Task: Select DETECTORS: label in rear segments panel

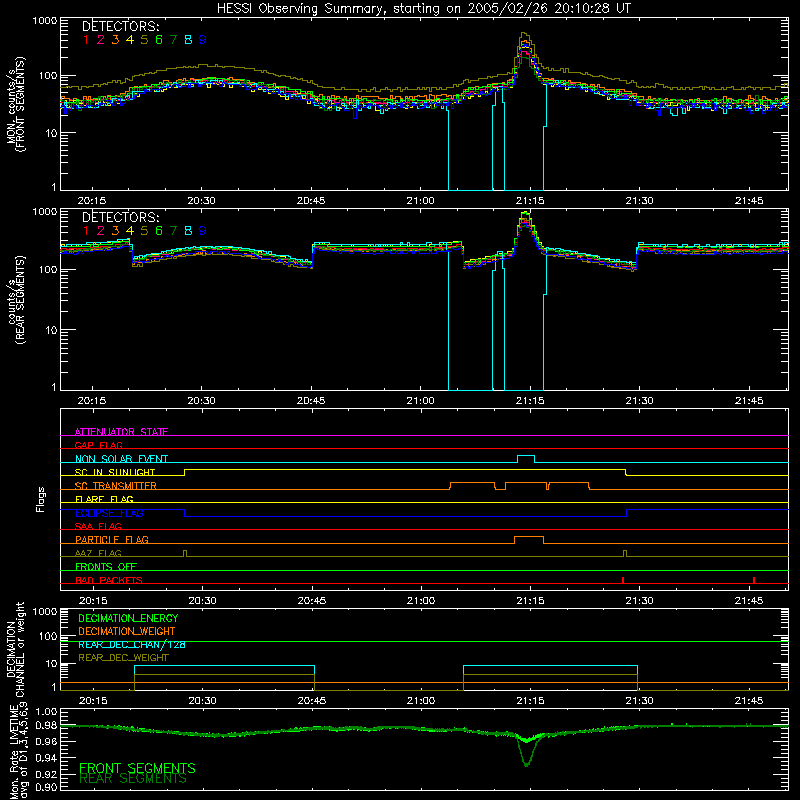Action: 120,217
